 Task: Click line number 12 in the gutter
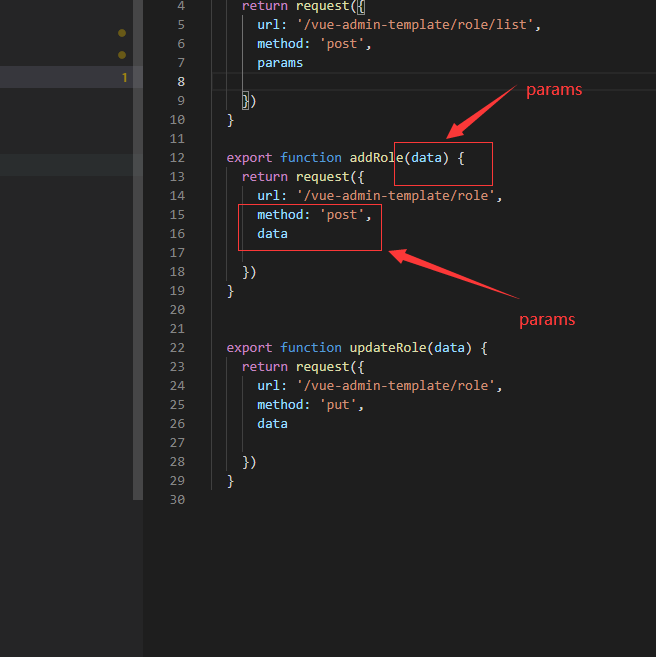[x=177, y=158]
